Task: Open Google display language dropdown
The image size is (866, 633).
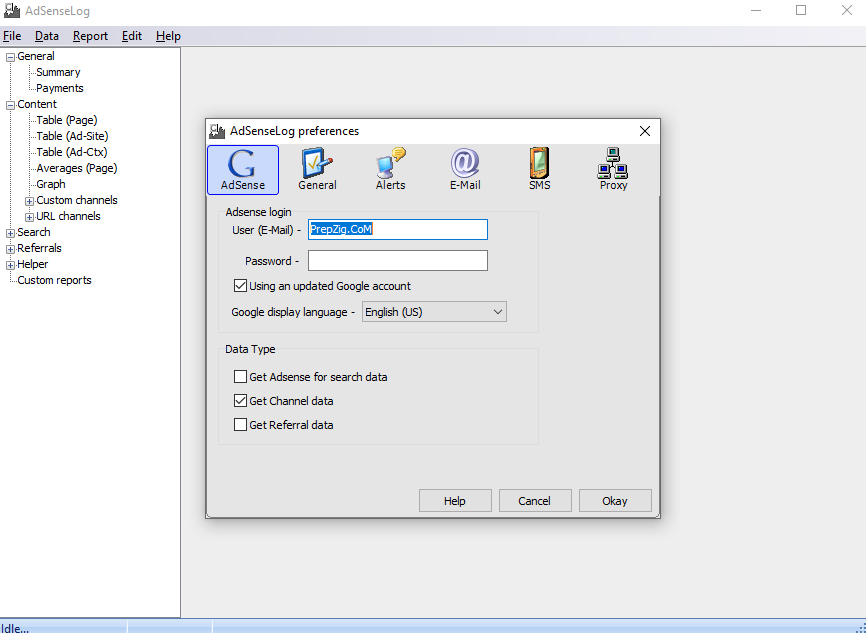Action: pyautogui.click(x=434, y=312)
